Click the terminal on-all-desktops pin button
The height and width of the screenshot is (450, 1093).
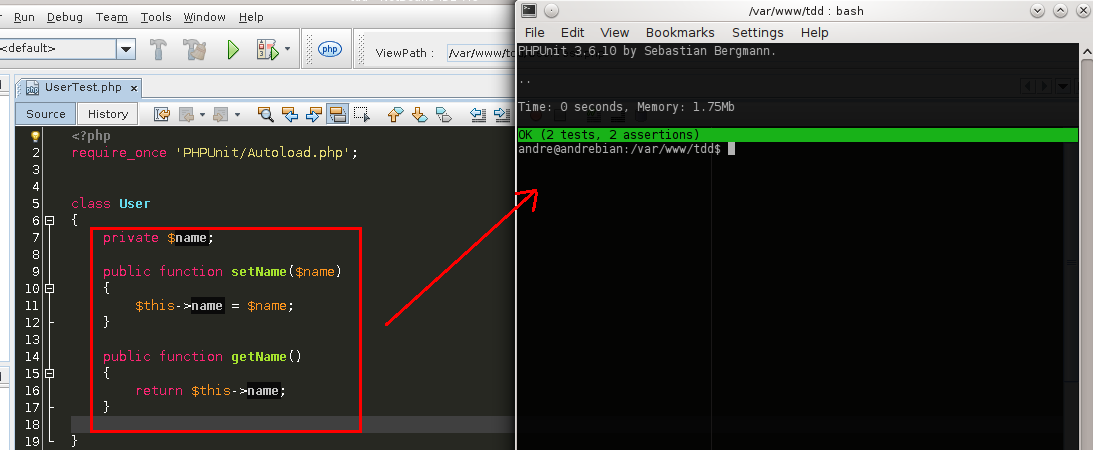551,10
